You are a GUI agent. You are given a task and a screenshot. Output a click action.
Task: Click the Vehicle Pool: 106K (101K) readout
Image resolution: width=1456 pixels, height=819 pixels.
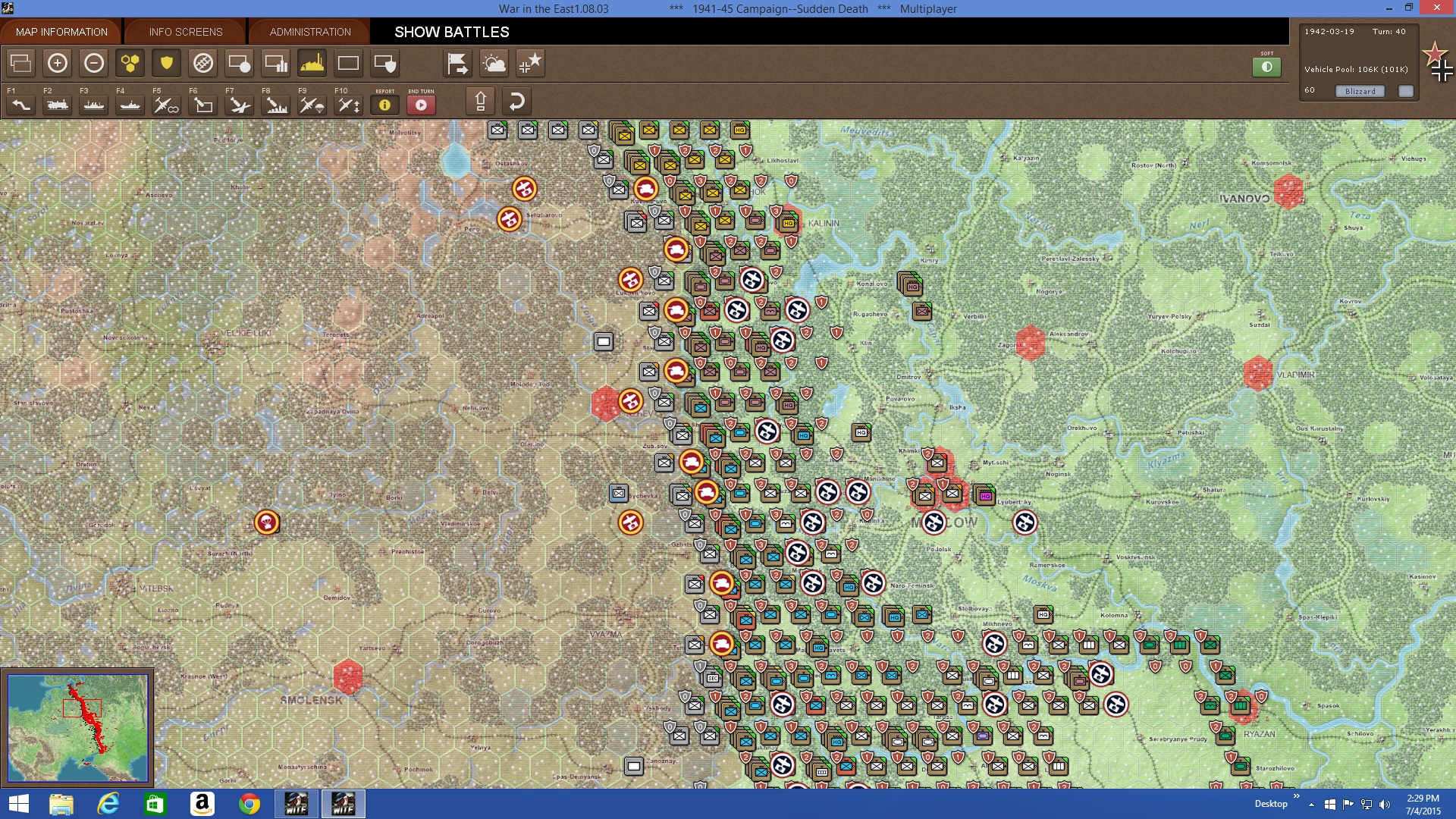click(1356, 69)
